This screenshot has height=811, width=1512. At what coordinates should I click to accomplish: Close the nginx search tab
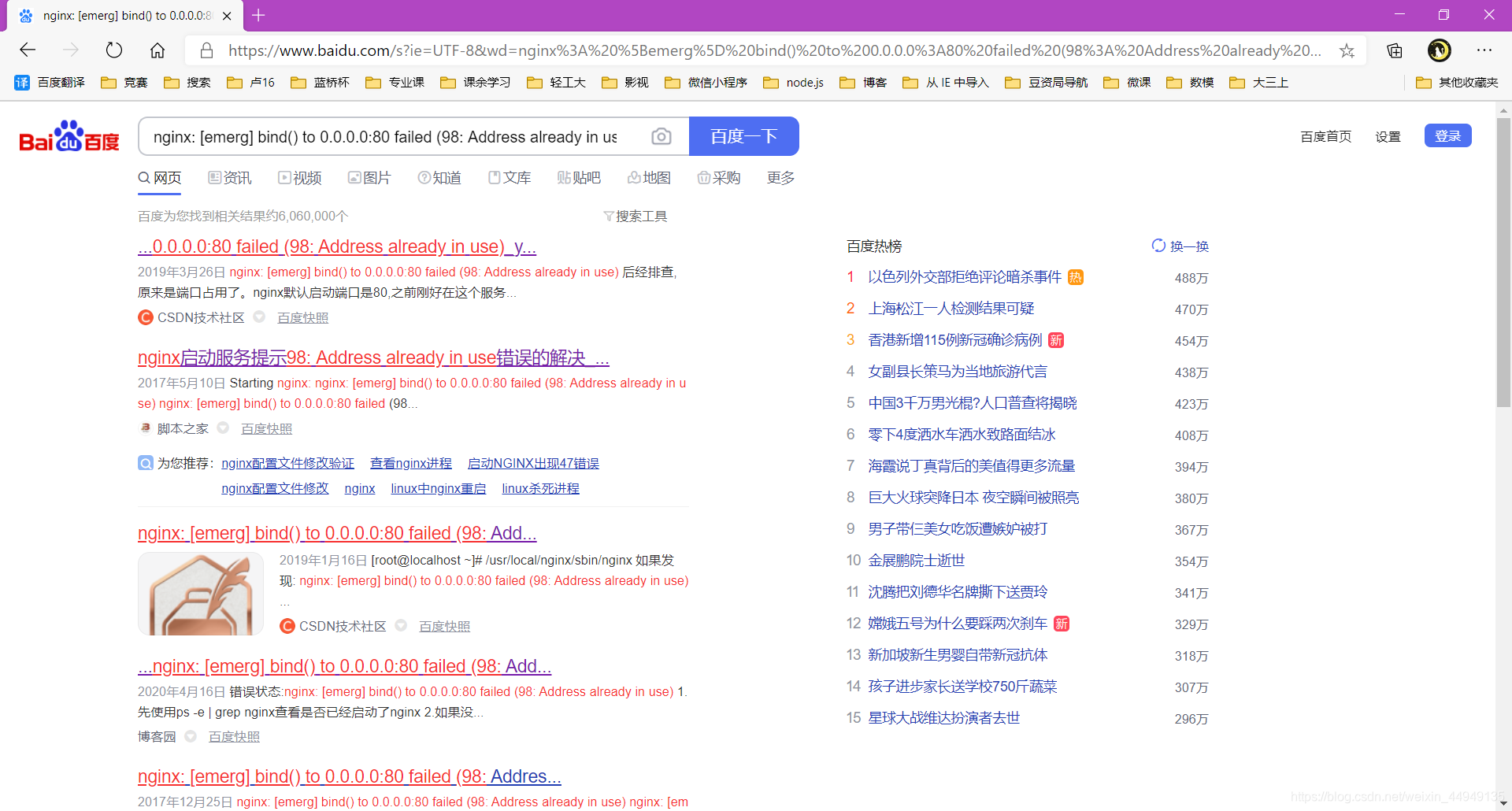pos(227,16)
